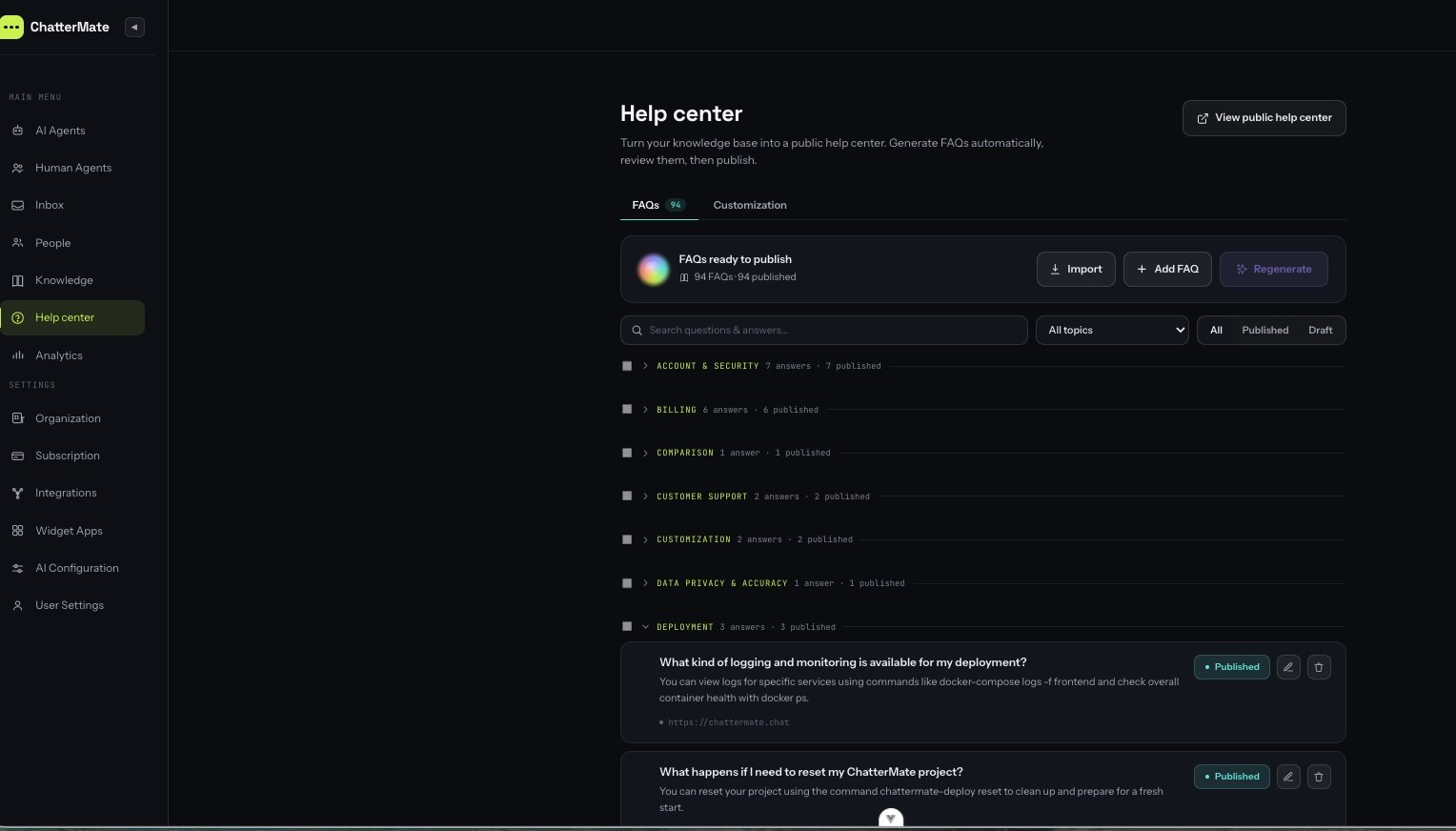
Task: Click the People icon in sidebar
Action: (x=17, y=243)
